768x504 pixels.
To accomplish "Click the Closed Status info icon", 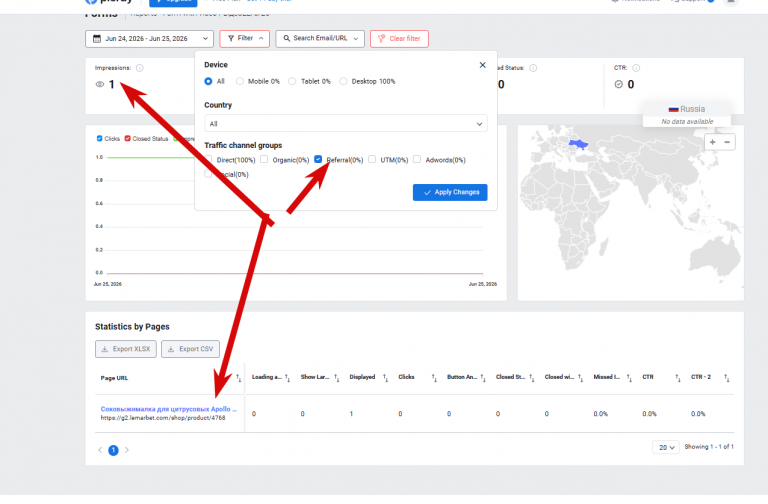I will (533, 68).
